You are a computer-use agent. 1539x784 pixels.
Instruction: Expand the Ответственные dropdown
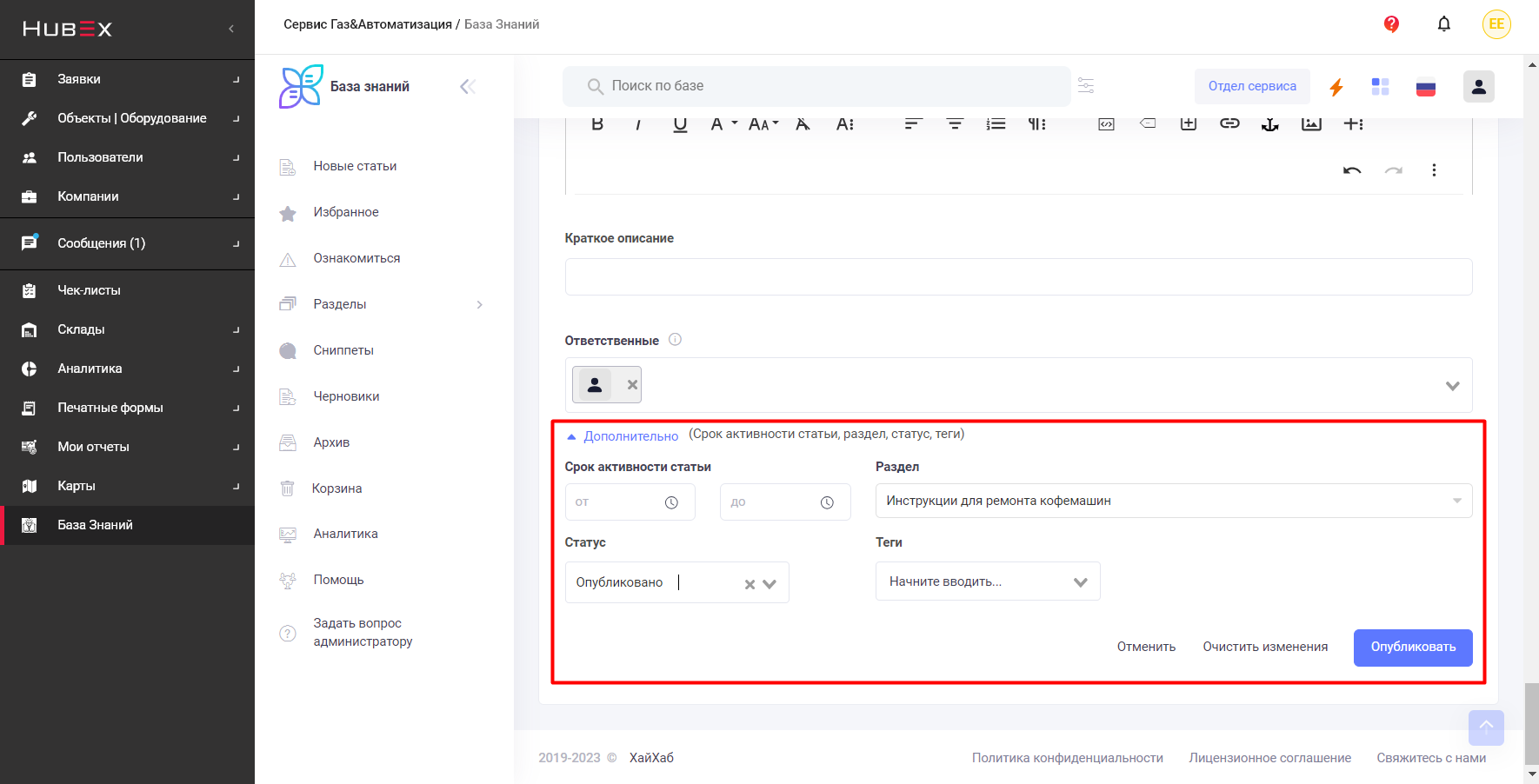1452,385
